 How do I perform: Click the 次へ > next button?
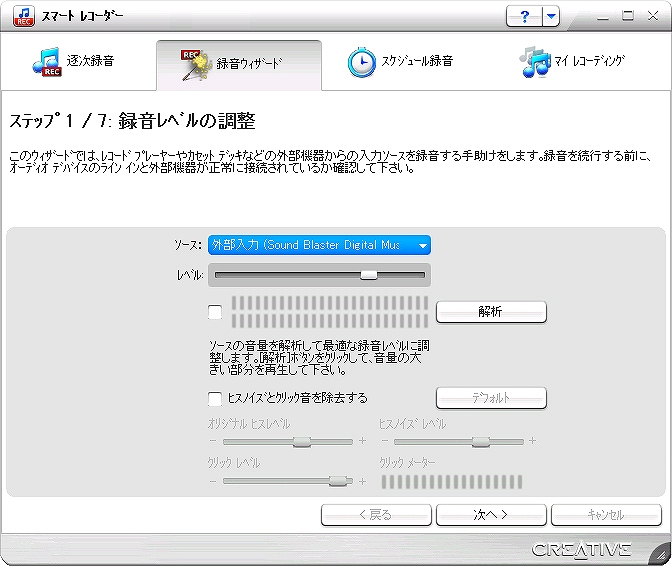[491, 515]
